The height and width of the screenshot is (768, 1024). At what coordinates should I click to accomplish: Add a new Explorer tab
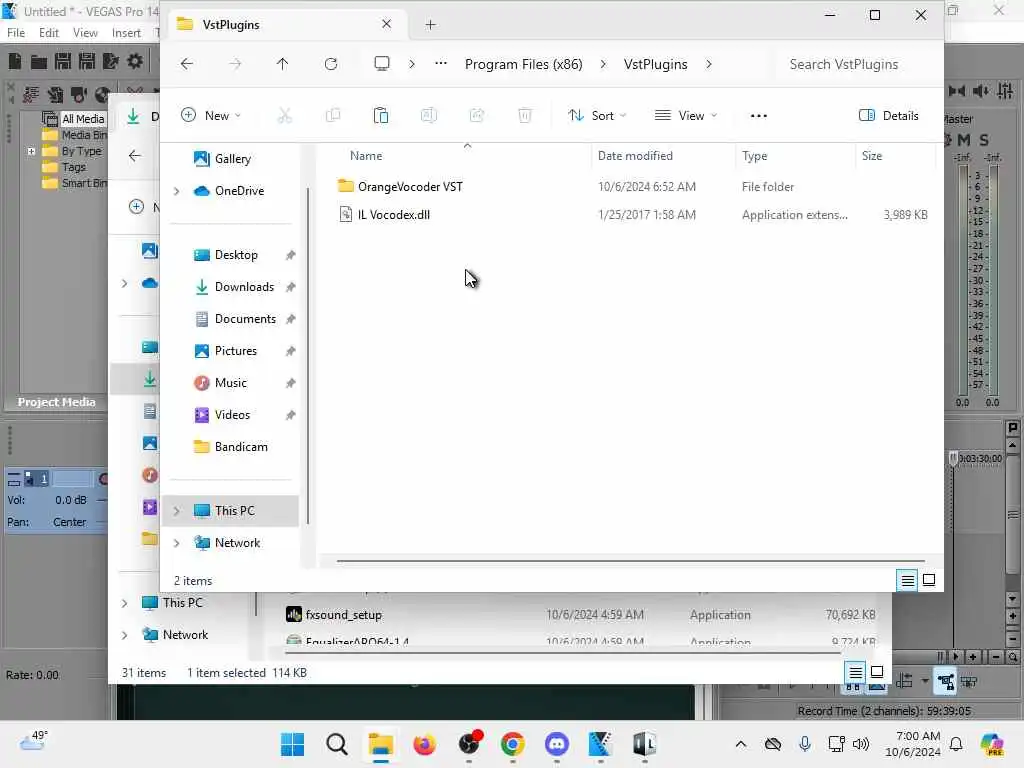click(x=430, y=25)
